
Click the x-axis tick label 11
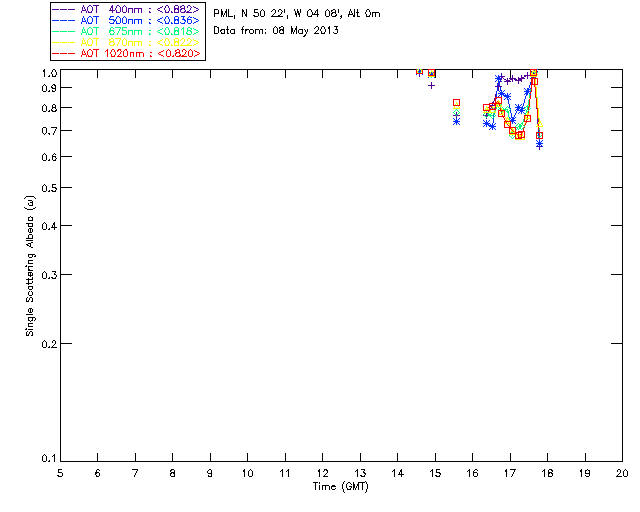coord(285,473)
